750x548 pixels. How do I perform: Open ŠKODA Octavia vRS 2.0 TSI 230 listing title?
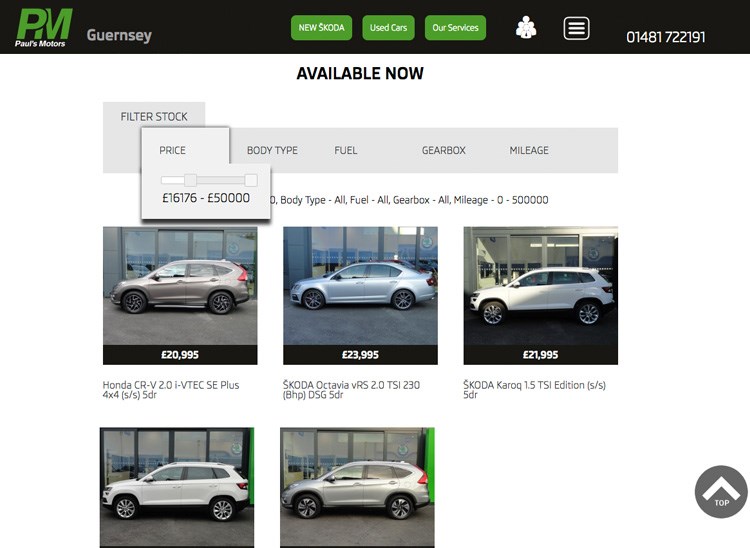pos(351,390)
